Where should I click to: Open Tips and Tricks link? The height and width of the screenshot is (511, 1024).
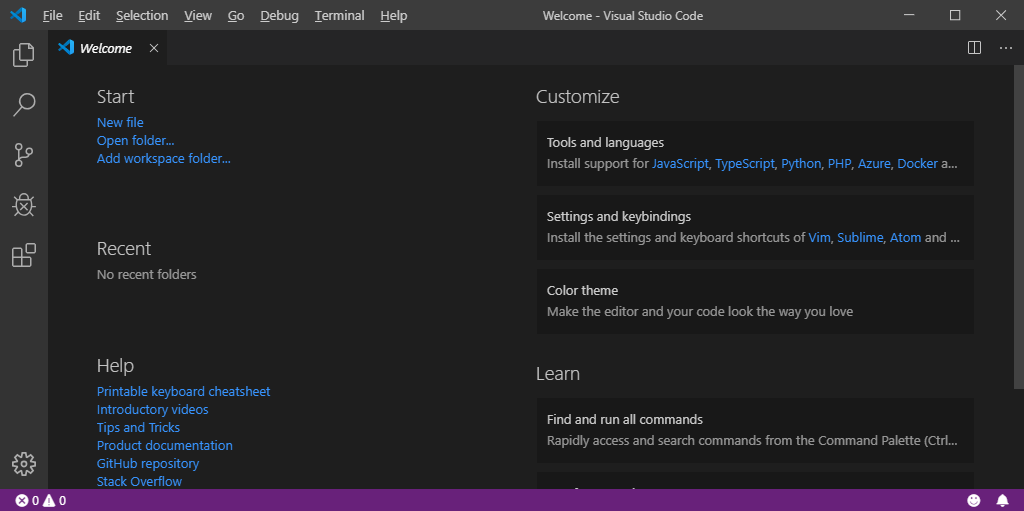tap(138, 427)
